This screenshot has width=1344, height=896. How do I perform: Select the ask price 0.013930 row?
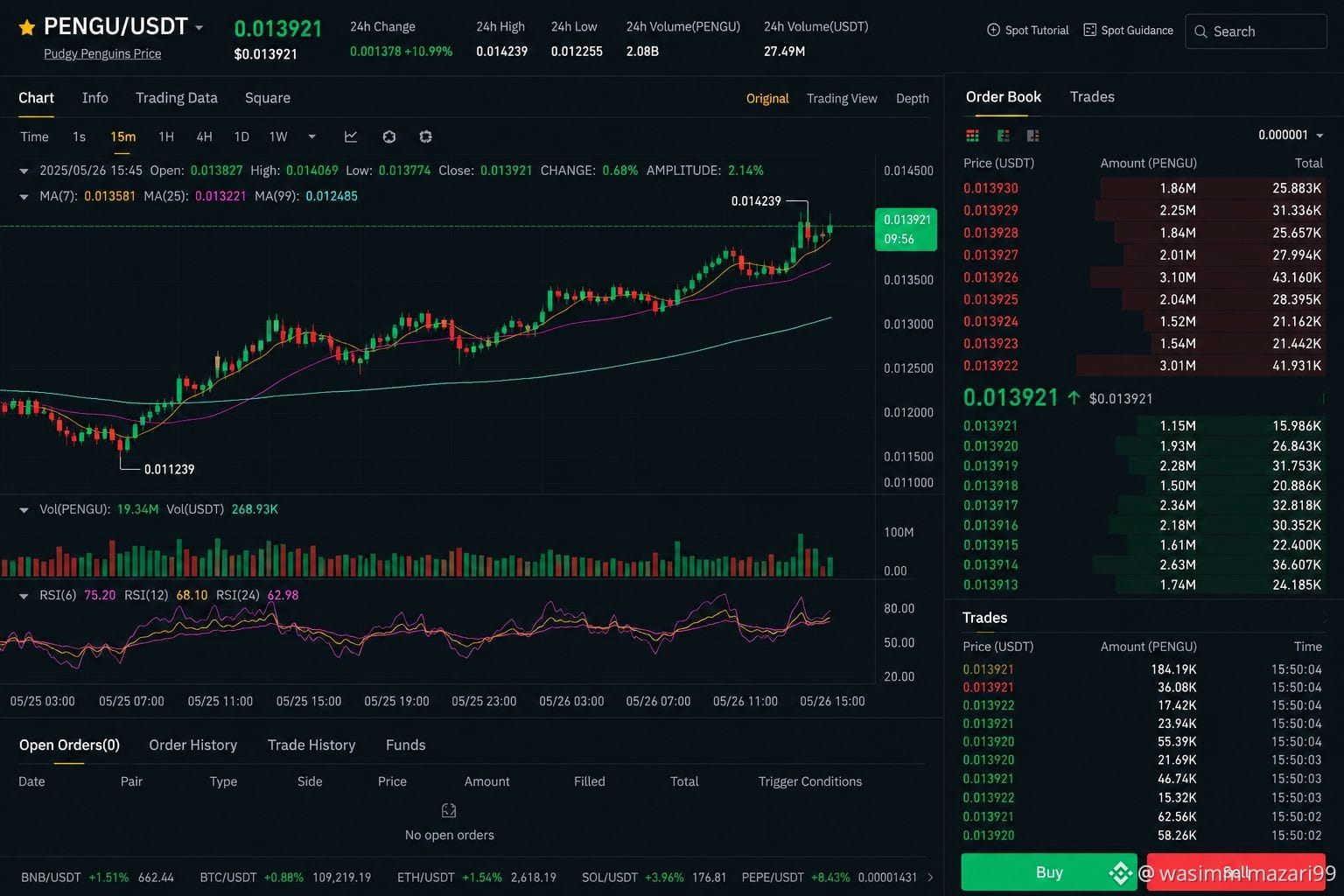tap(1142, 188)
